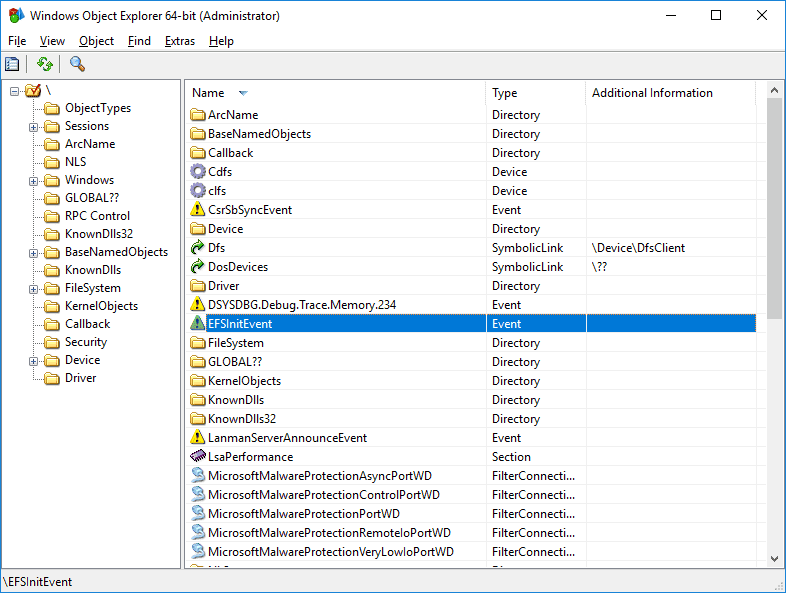This screenshot has height=593, width=786.
Task: Select GLOBAL?? in the tree
Action: coord(92,198)
